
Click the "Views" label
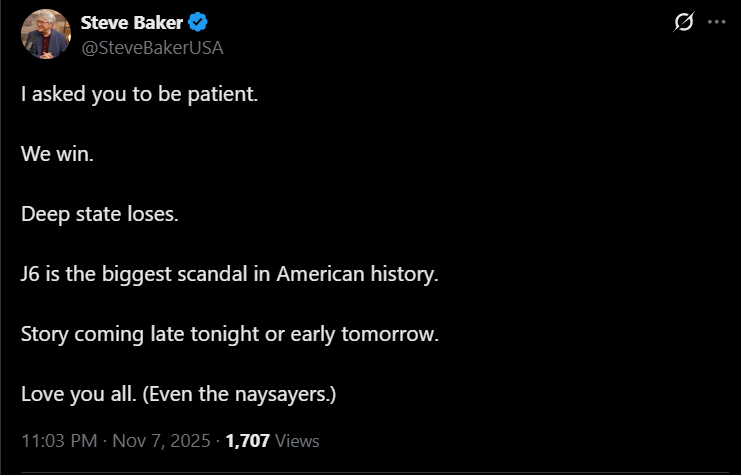pyautogui.click(x=297, y=440)
